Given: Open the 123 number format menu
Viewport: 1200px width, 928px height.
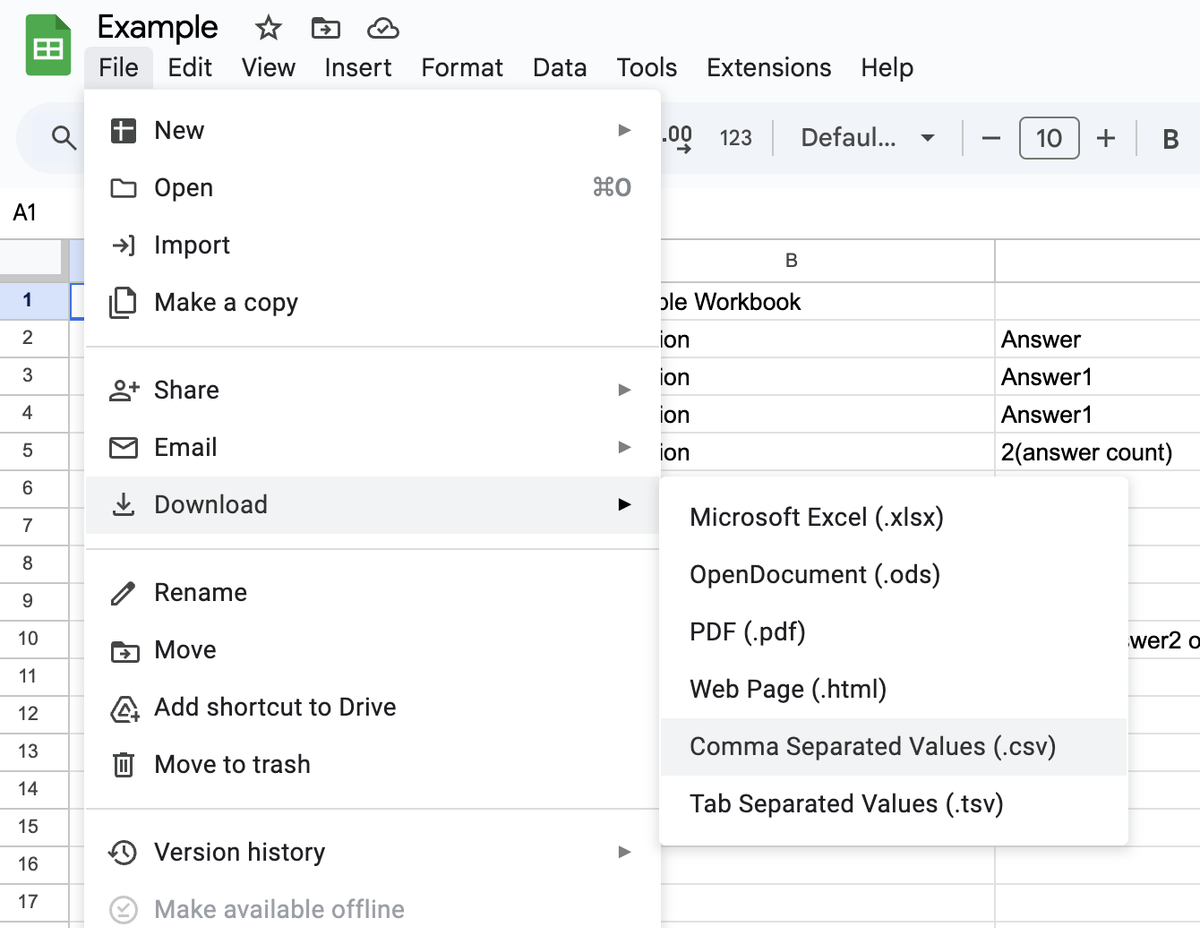Looking at the screenshot, I should (736, 138).
